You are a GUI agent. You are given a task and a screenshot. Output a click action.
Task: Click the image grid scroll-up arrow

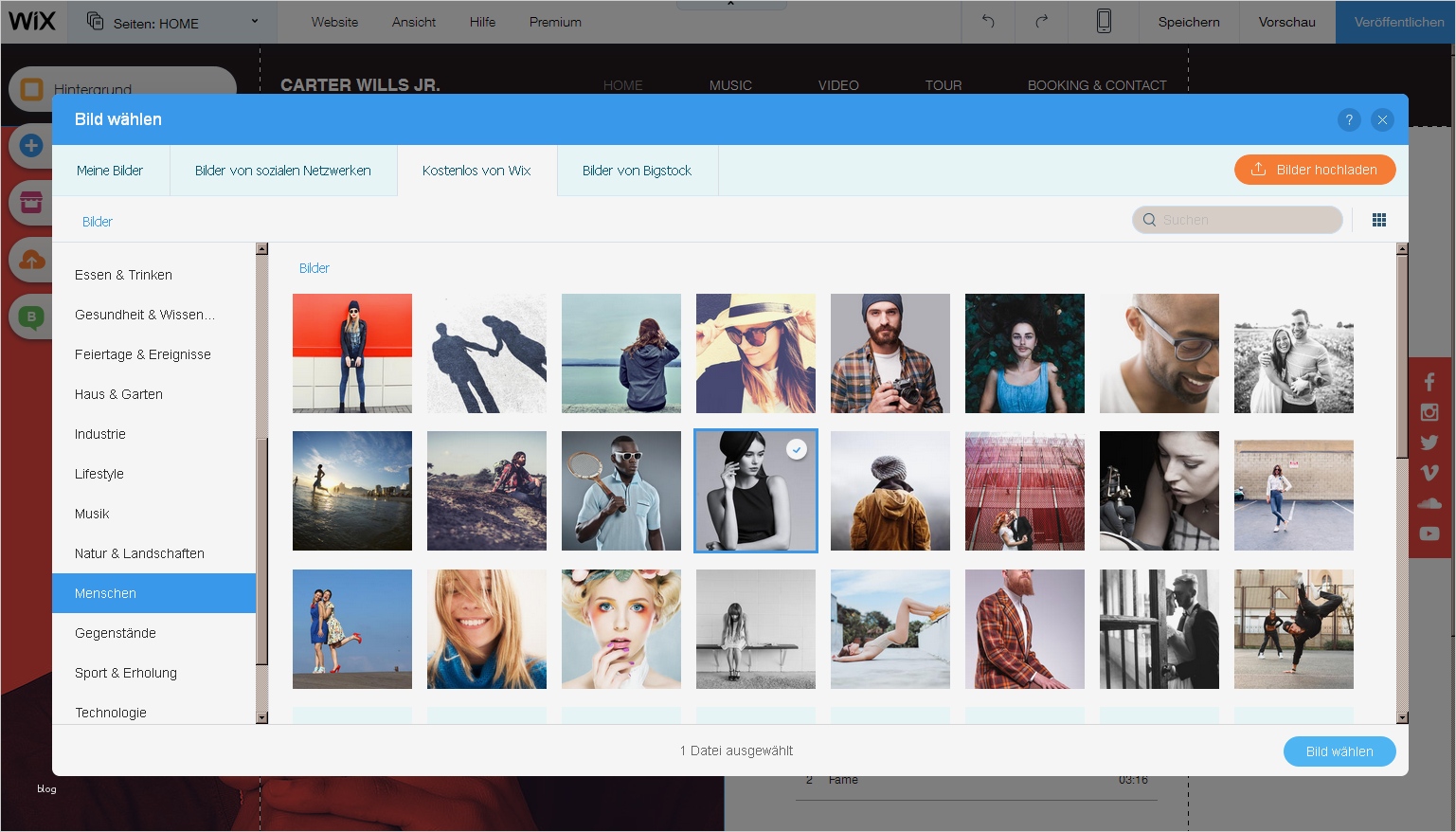tap(1402, 249)
